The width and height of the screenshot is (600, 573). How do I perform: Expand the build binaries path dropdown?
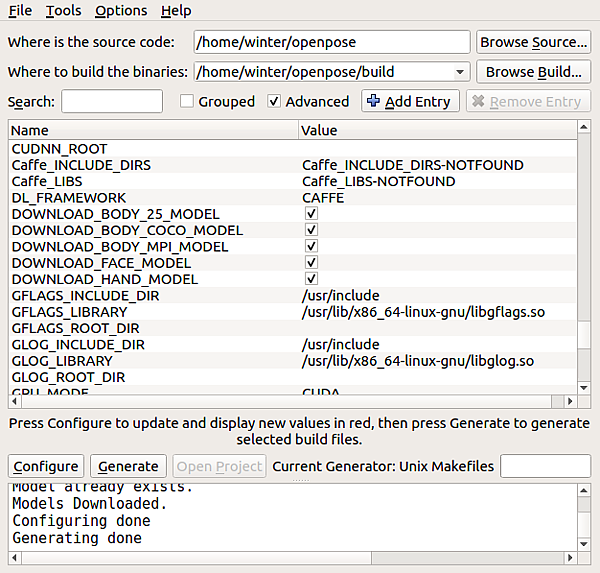pyautogui.click(x=460, y=72)
